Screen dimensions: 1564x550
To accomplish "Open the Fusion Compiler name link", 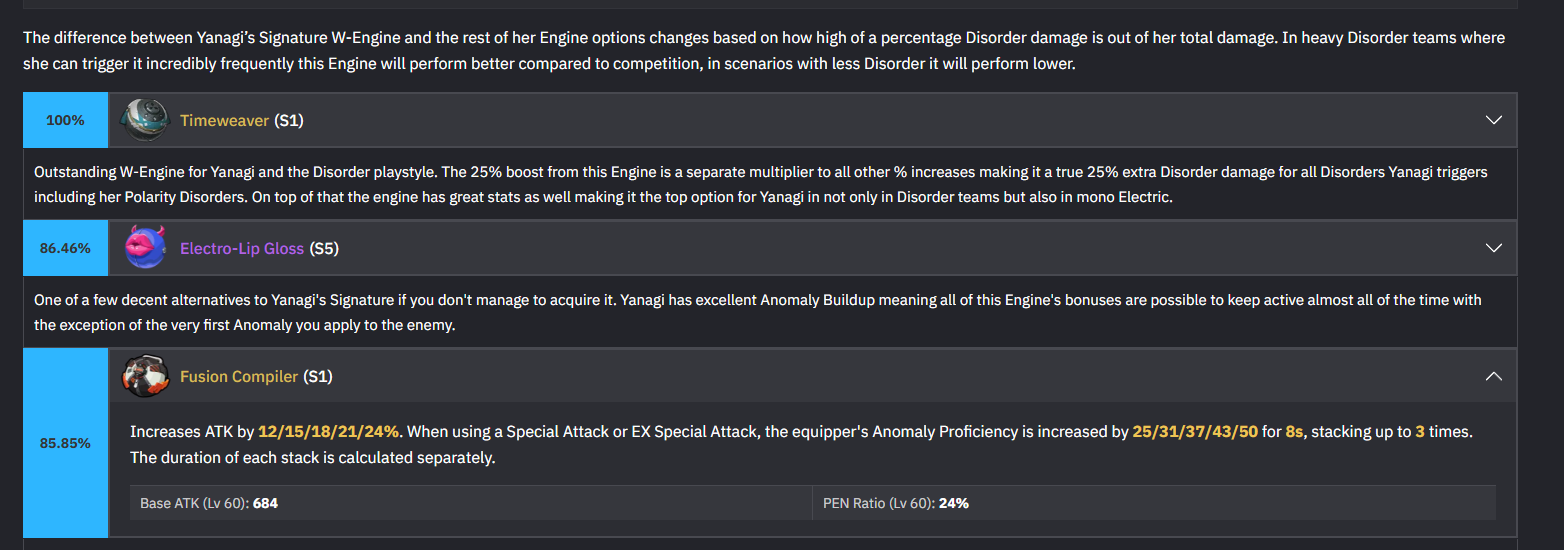I will coord(238,376).
